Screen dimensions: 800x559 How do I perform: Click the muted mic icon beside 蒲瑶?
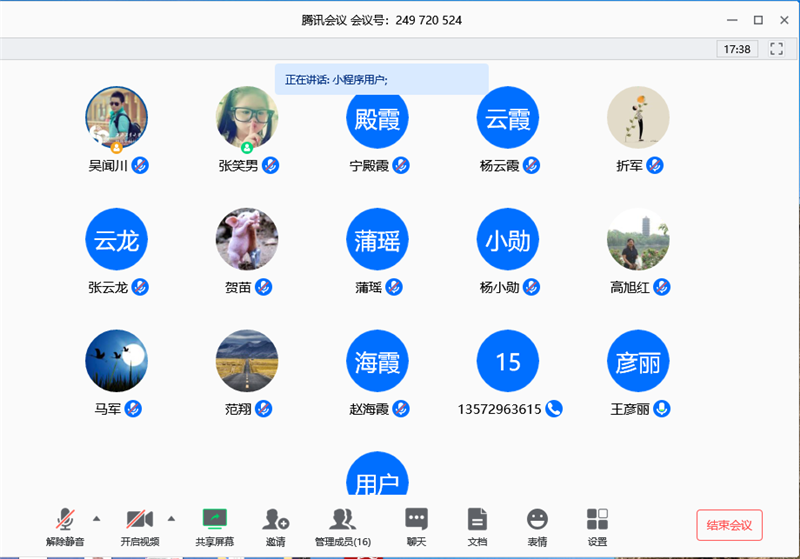pos(394,287)
